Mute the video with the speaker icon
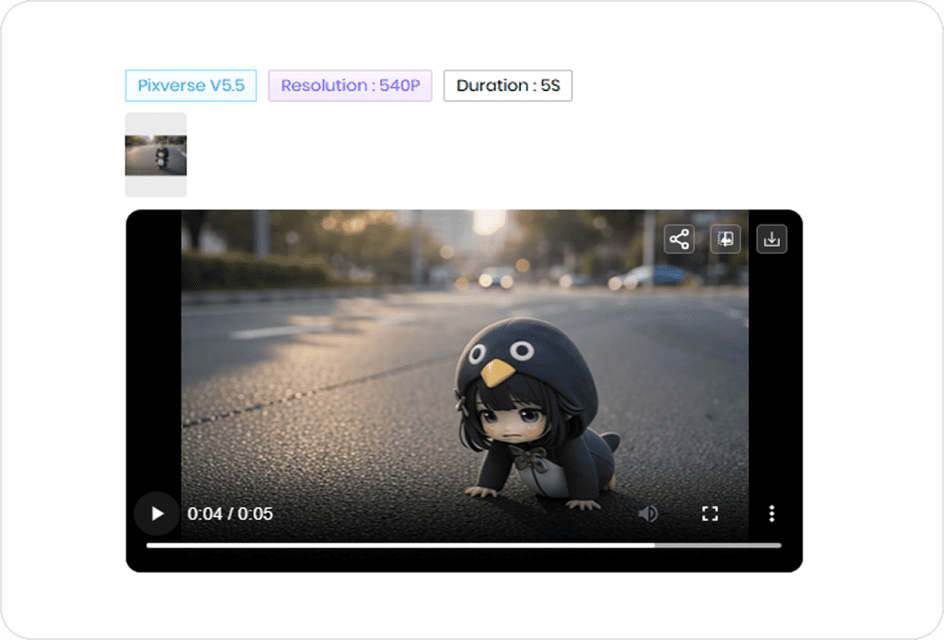944x640 pixels. [x=648, y=513]
